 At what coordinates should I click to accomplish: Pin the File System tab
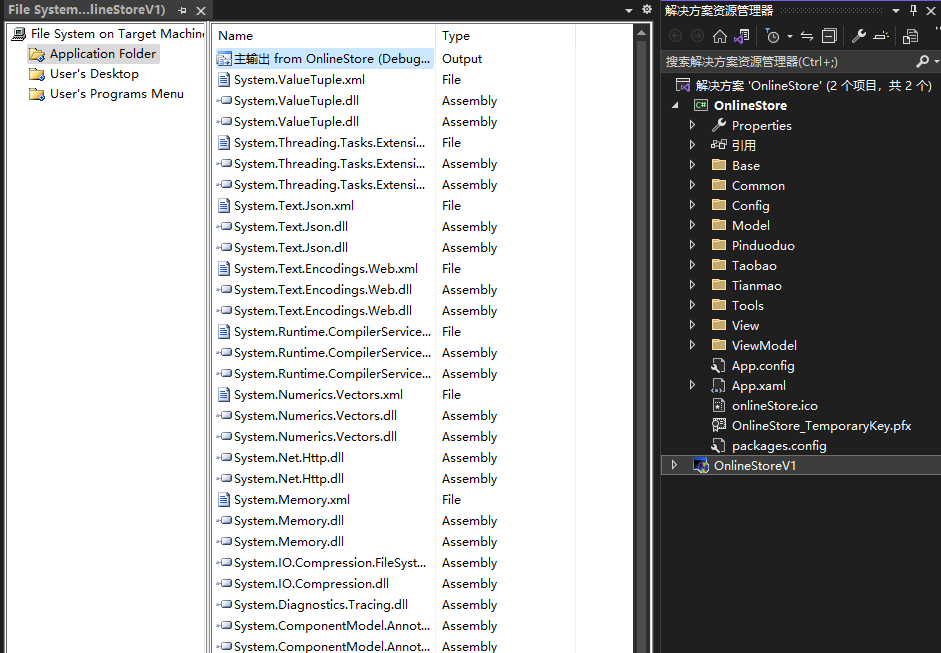tap(182, 10)
